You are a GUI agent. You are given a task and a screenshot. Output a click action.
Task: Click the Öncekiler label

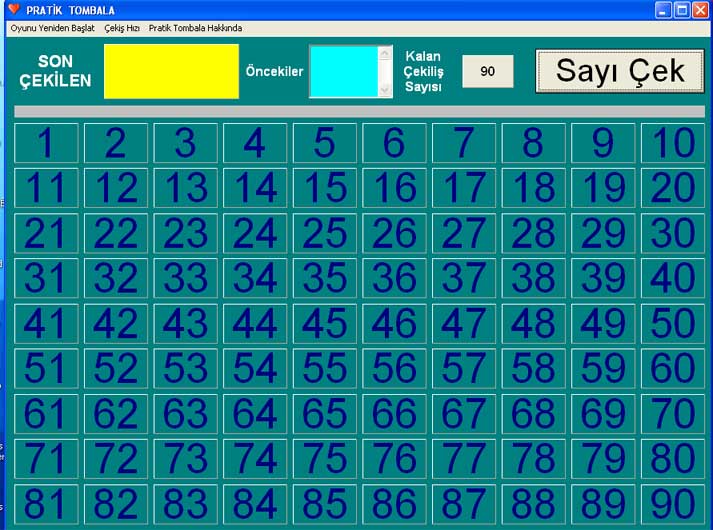pyautogui.click(x=274, y=71)
